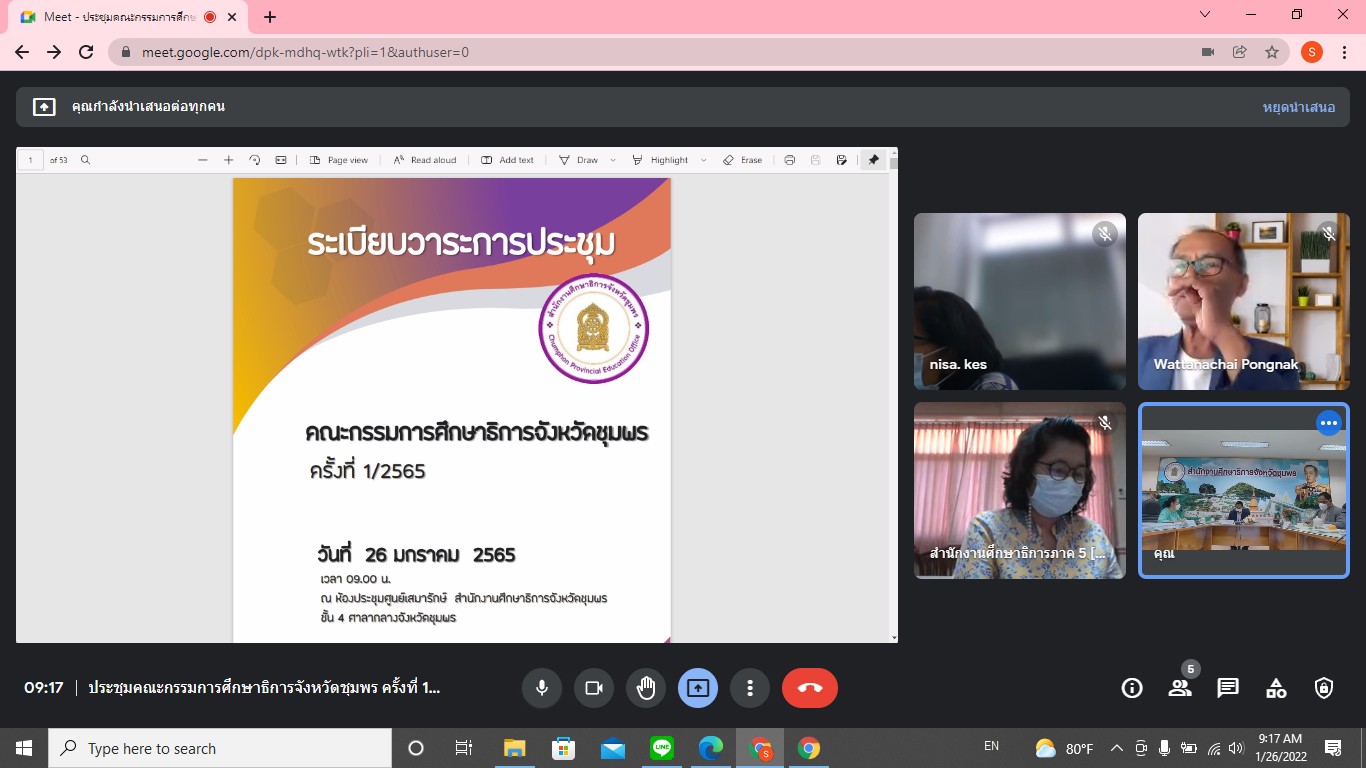
Task: Print the PDF document
Action: (790, 160)
